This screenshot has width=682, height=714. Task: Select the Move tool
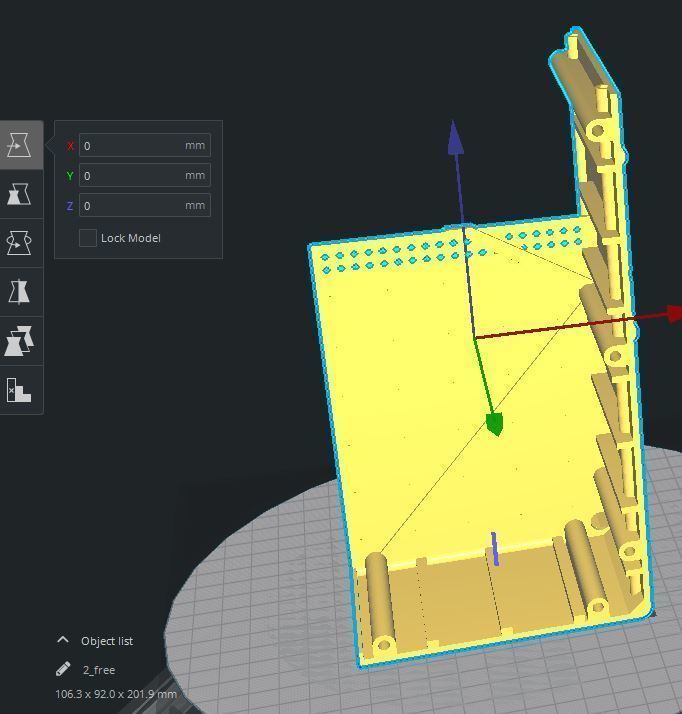[19, 145]
